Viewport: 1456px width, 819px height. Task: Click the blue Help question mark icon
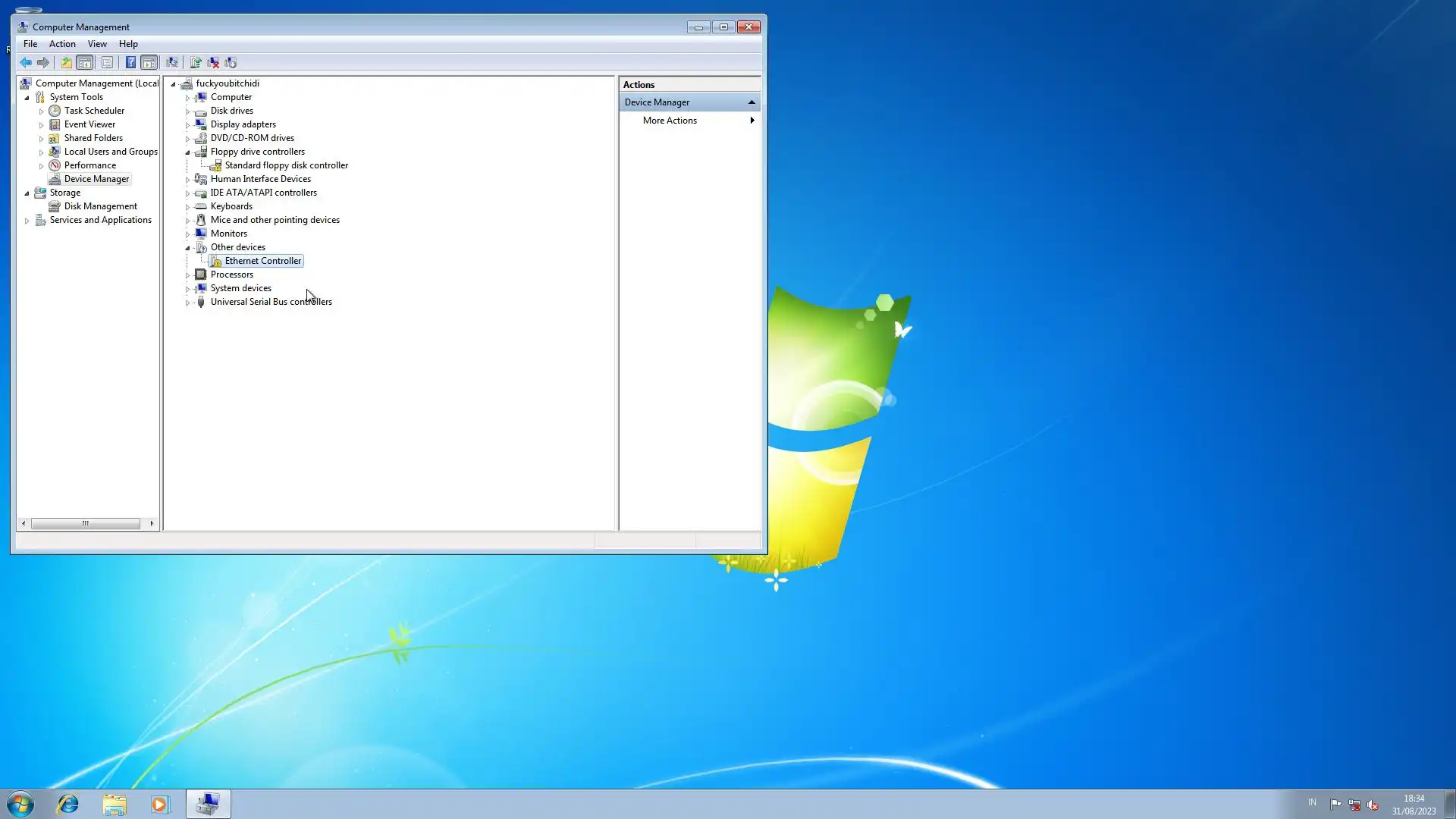pyautogui.click(x=130, y=63)
